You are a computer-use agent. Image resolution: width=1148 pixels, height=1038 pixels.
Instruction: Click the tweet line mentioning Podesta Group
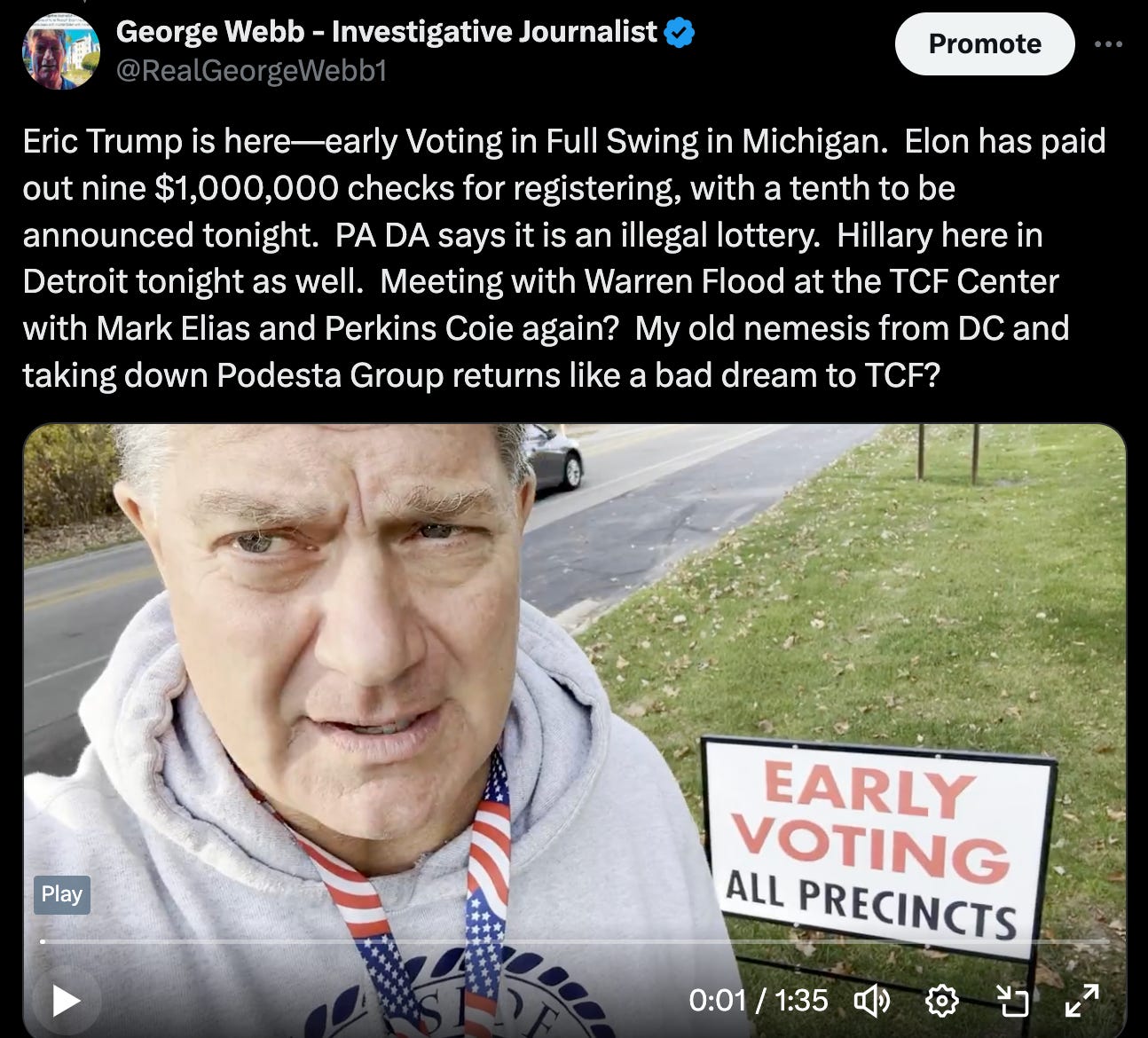coord(481,375)
